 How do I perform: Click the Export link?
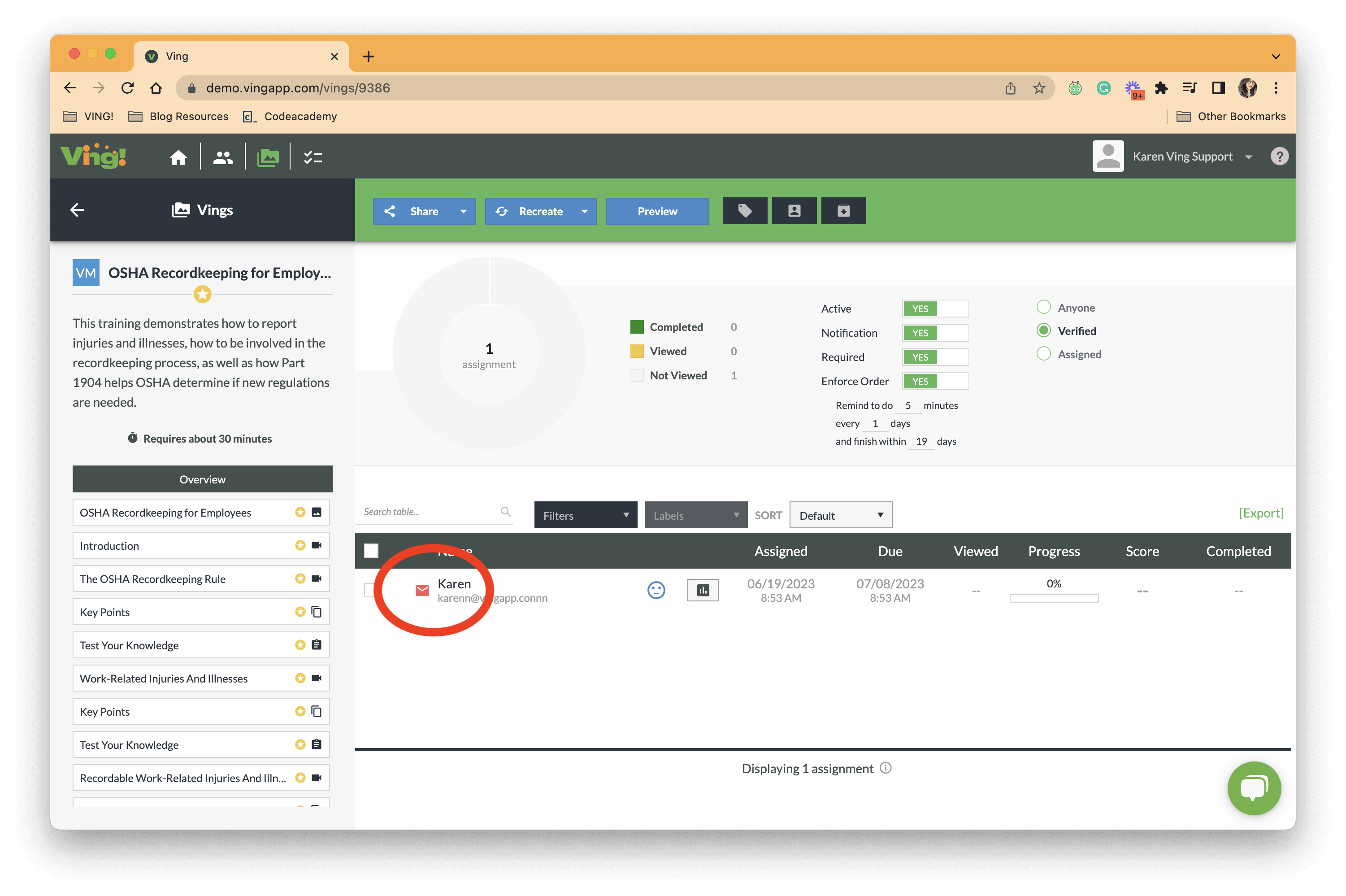pyautogui.click(x=1261, y=513)
